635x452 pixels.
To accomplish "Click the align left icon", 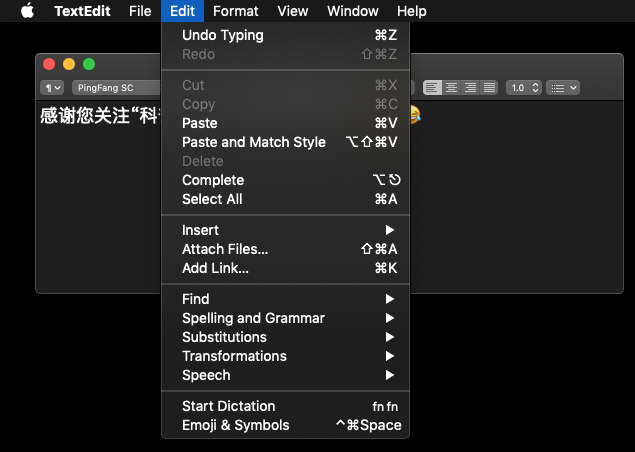I will click(x=433, y=87).
